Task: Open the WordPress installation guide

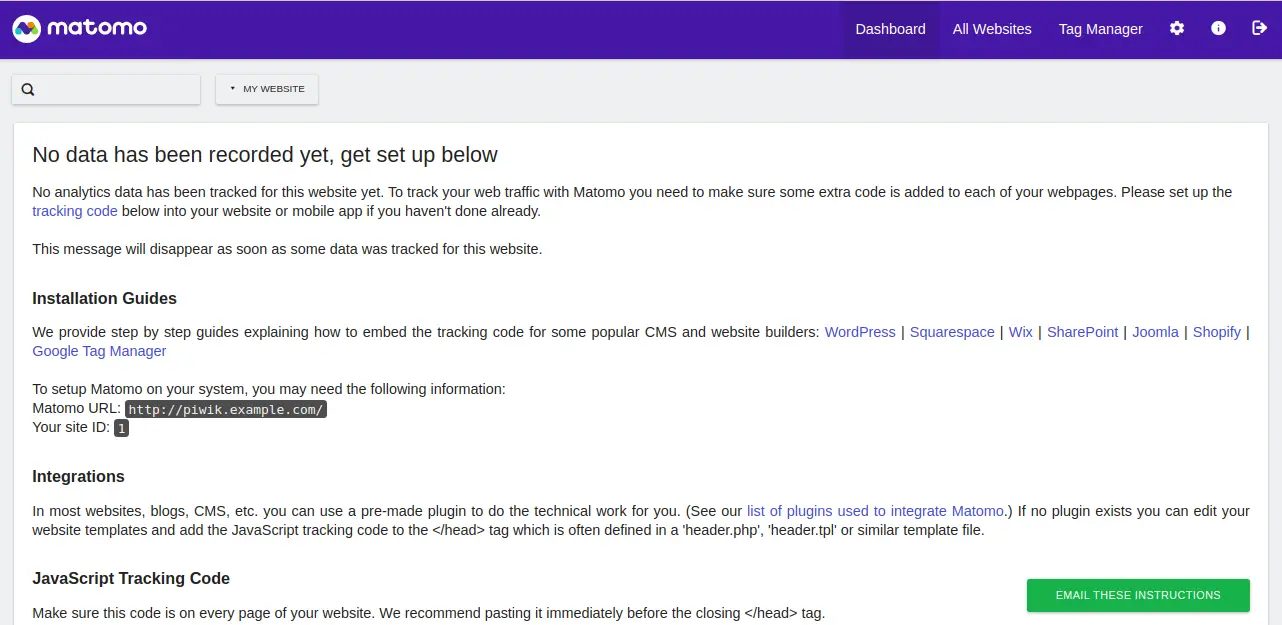Action: 860,332
